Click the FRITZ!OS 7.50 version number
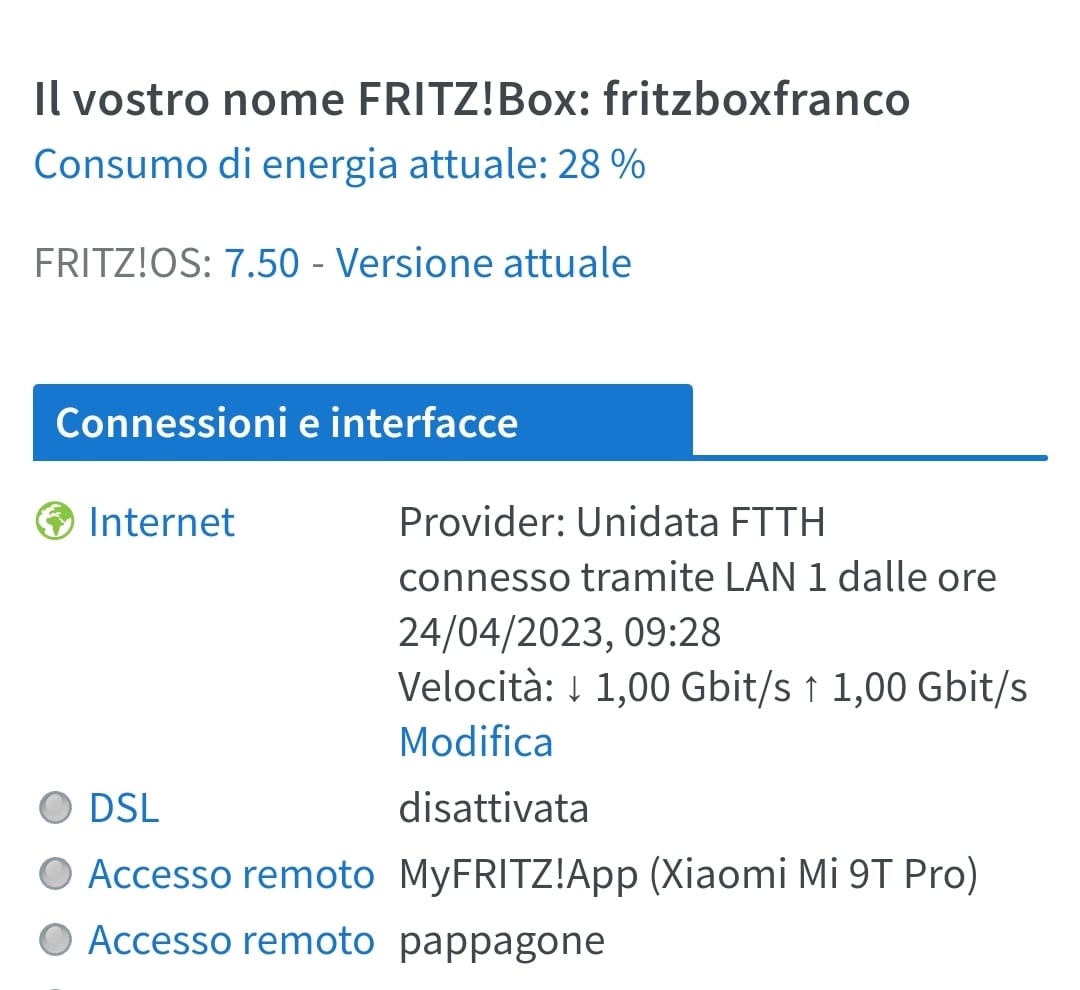This screenshot has height=990, width=1080. (x=261, y=263)
